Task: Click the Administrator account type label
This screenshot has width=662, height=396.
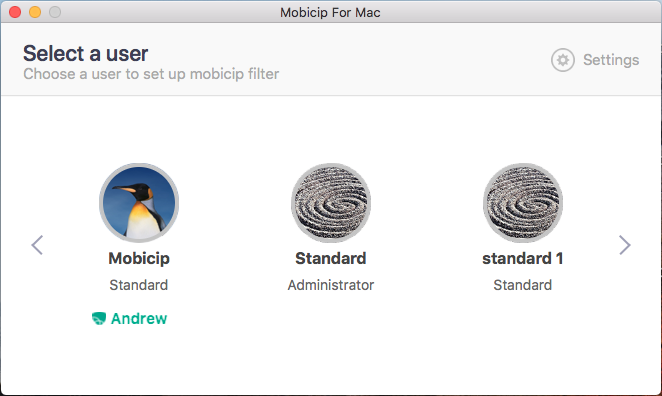Action: pos(331,285)
